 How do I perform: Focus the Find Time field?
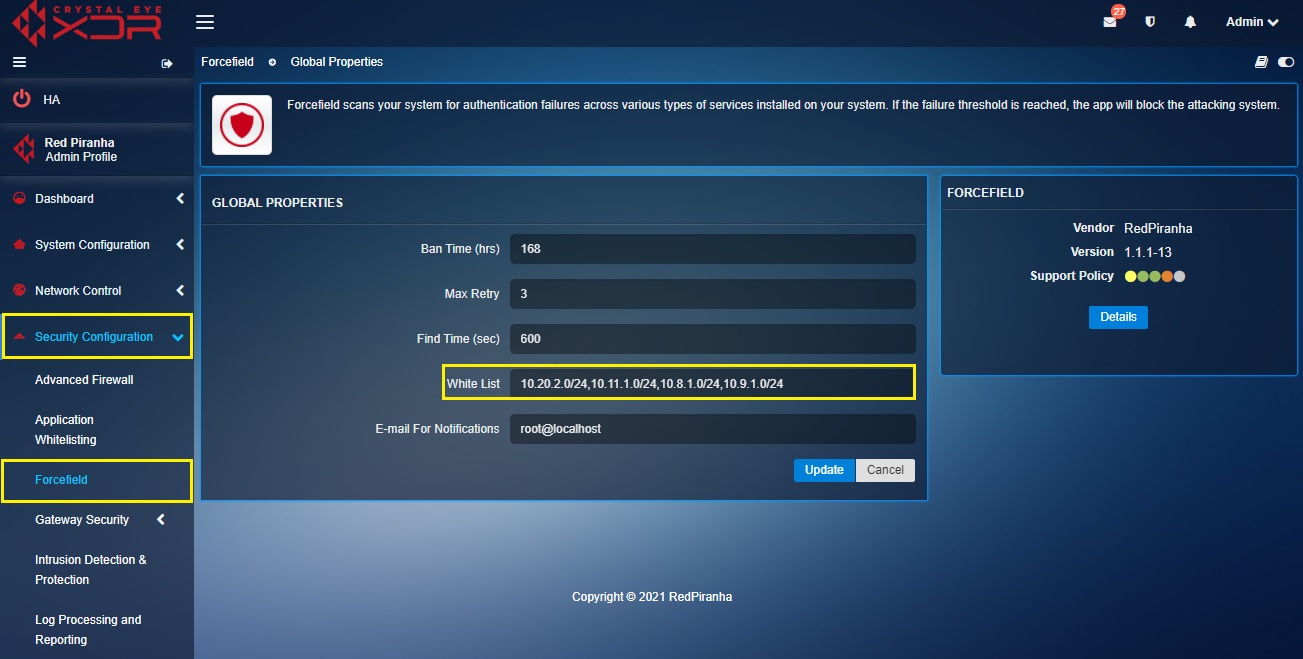point(713,338)
